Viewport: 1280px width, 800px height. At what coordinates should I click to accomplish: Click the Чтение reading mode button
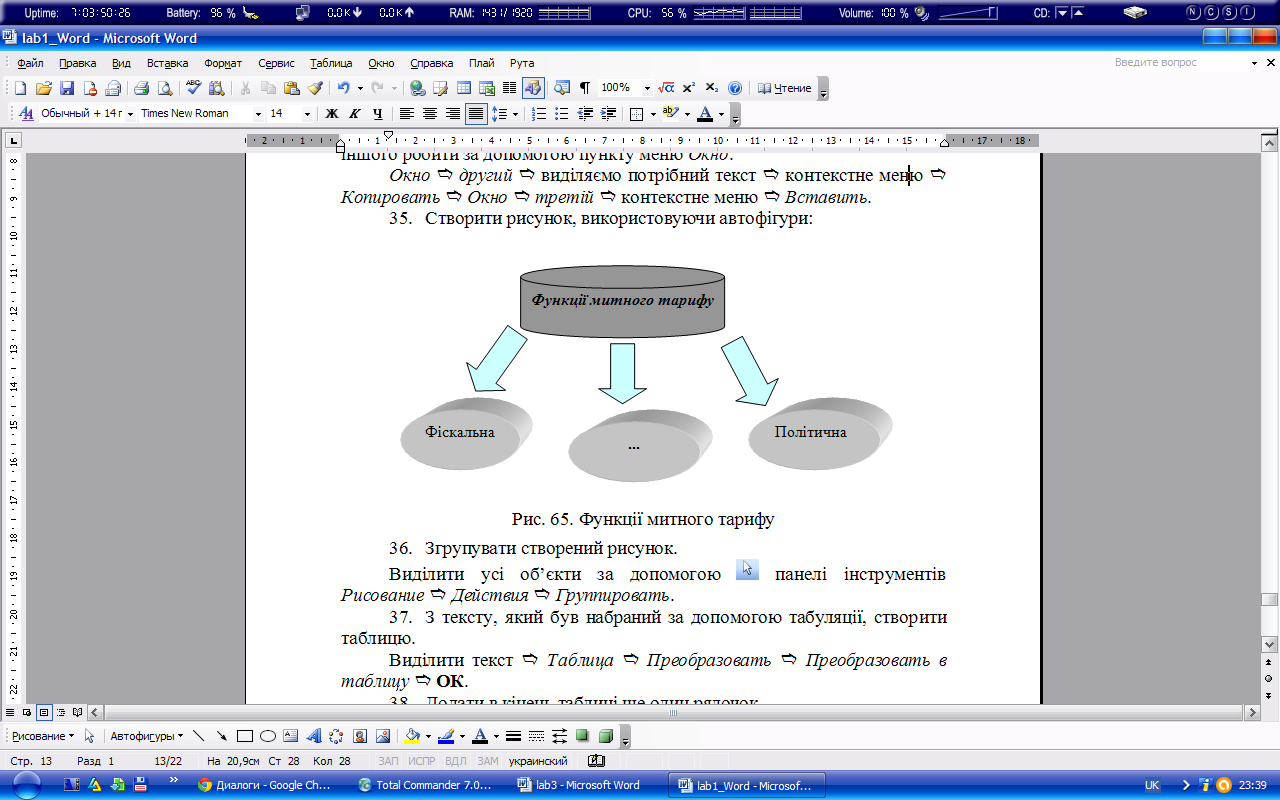(x=785, y=88)
